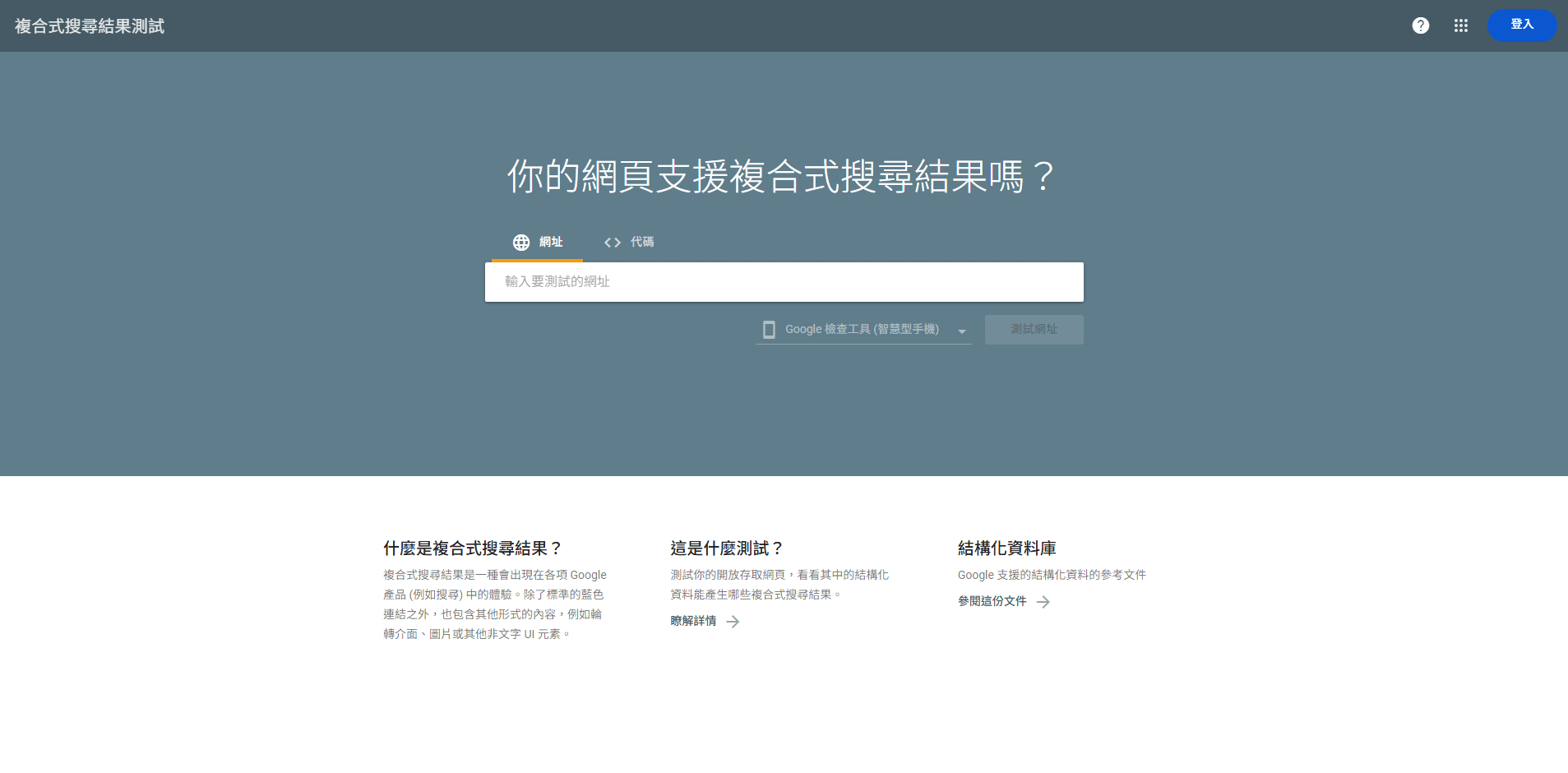Click the arrow icon beside 瞭解詳情
The width and height of the screenshot is (1568, 773).
(x=733, y=622)
